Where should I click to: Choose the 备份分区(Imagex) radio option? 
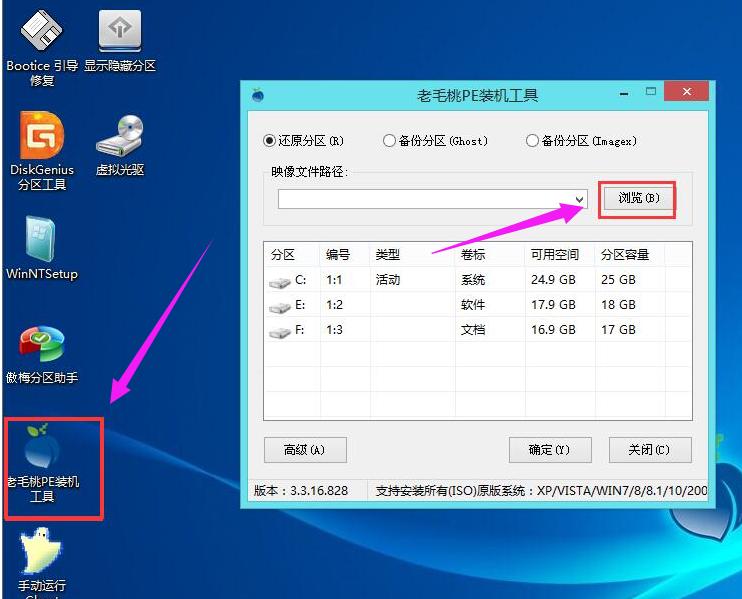532,141
